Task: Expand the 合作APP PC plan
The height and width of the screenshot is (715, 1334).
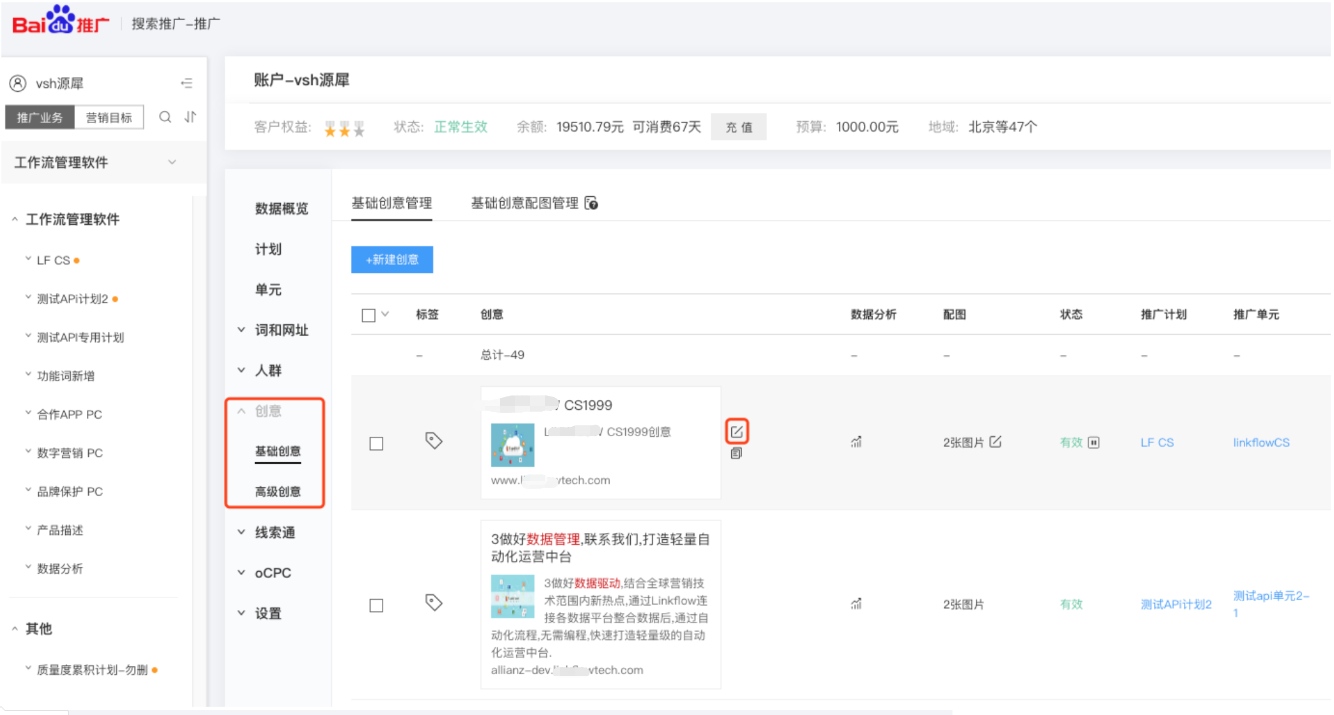Action: tap(28, 414)
